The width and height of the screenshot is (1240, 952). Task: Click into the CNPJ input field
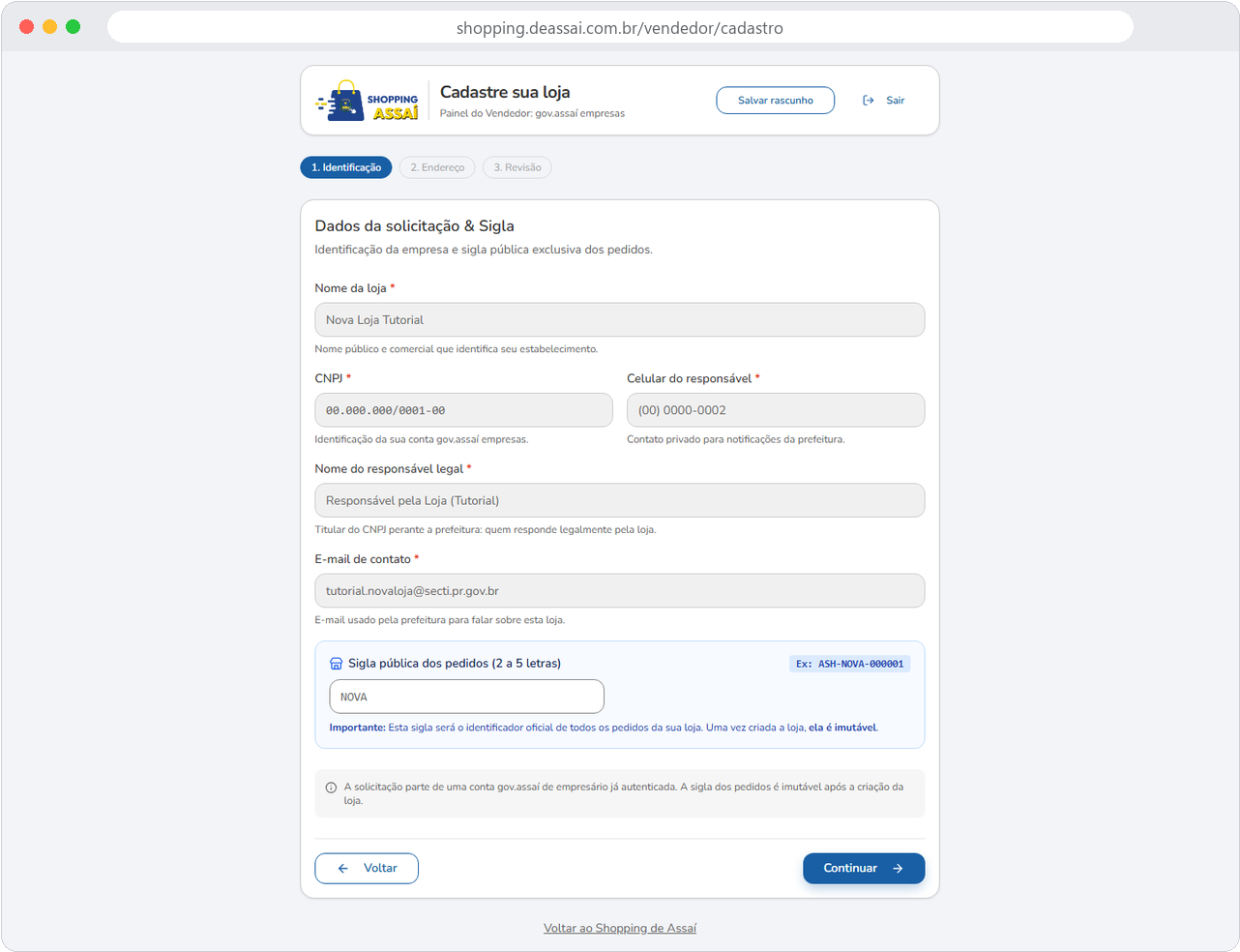(464, 410)
